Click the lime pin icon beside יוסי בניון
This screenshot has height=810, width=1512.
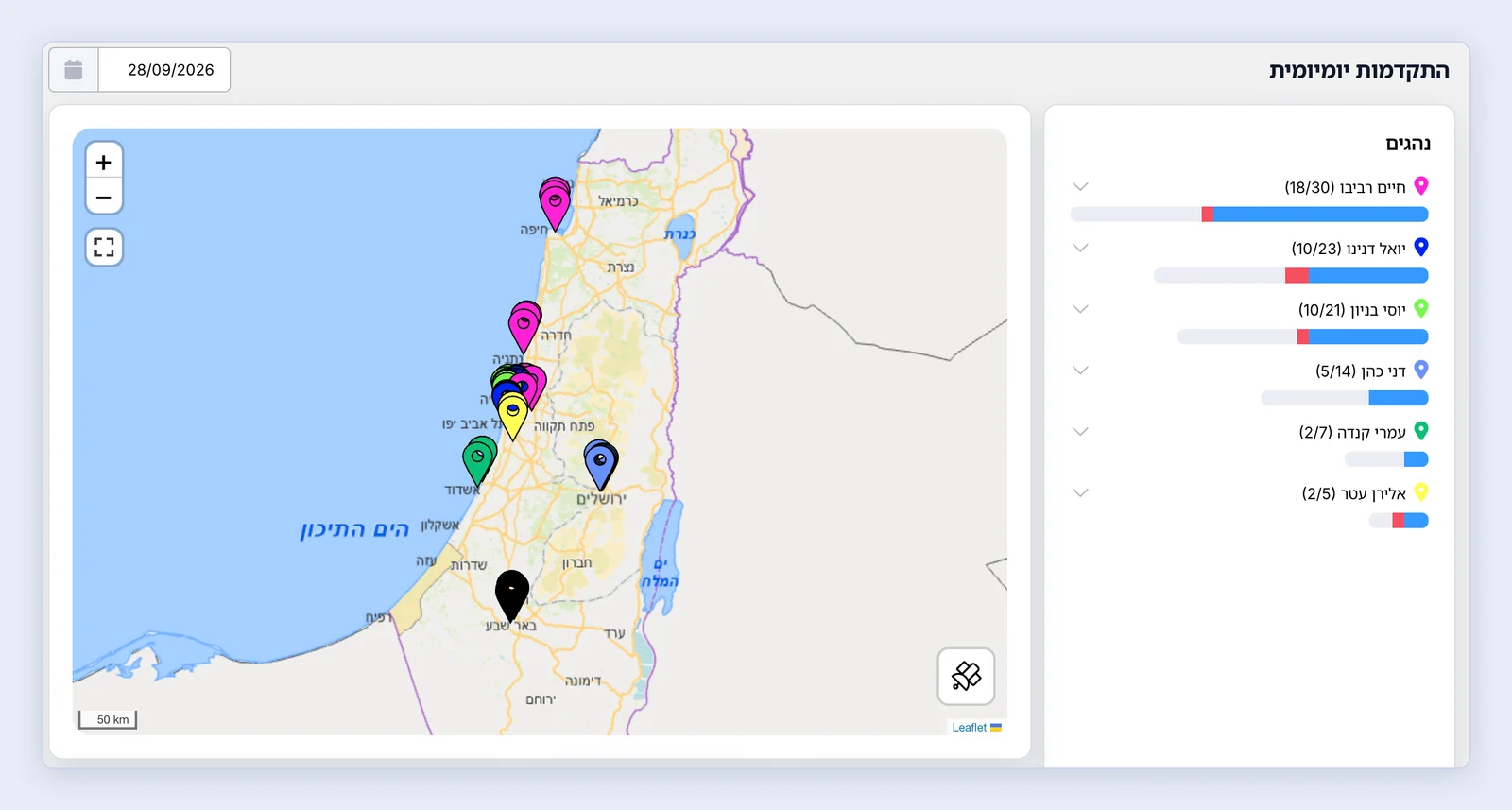click(x=1420, y=308)
